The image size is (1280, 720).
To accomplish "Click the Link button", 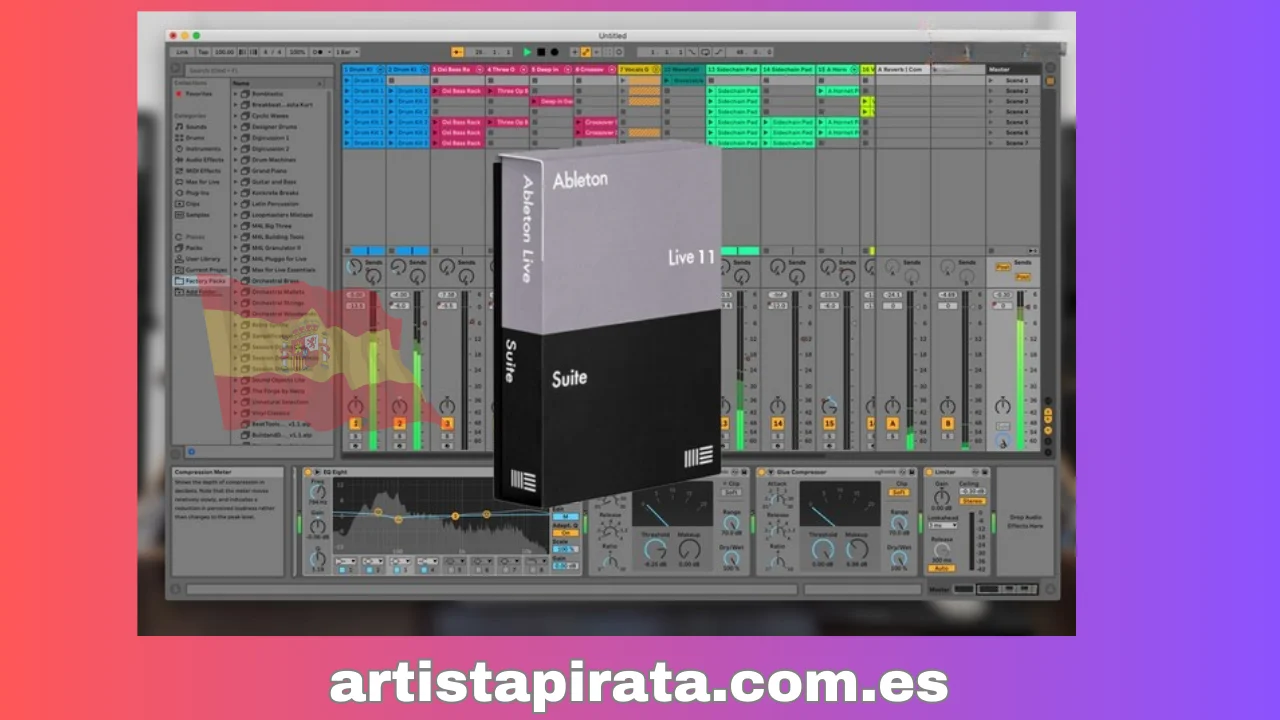I will [x=182, y=52].
